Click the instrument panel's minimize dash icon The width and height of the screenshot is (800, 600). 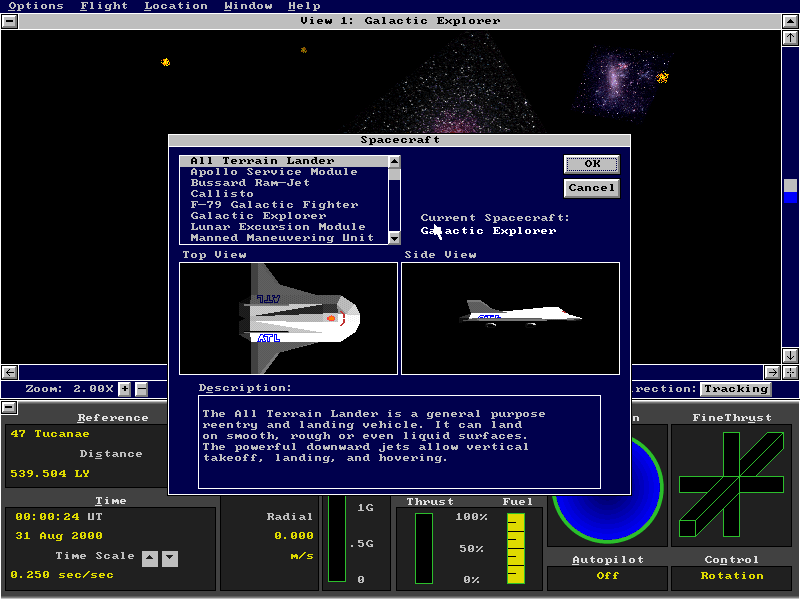click(9, 406)
